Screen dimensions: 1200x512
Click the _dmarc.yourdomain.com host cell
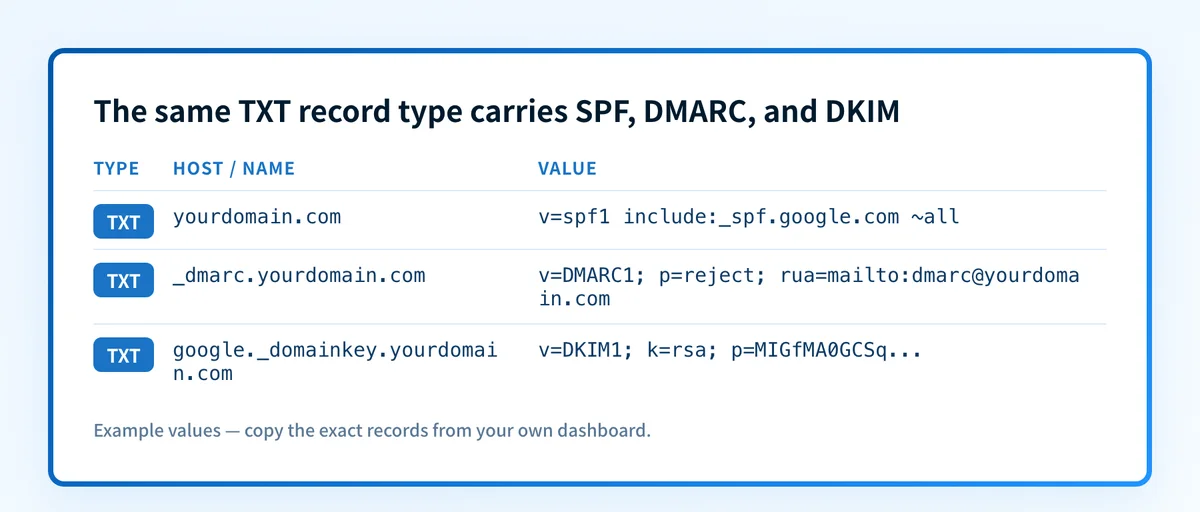pos(299,275)
